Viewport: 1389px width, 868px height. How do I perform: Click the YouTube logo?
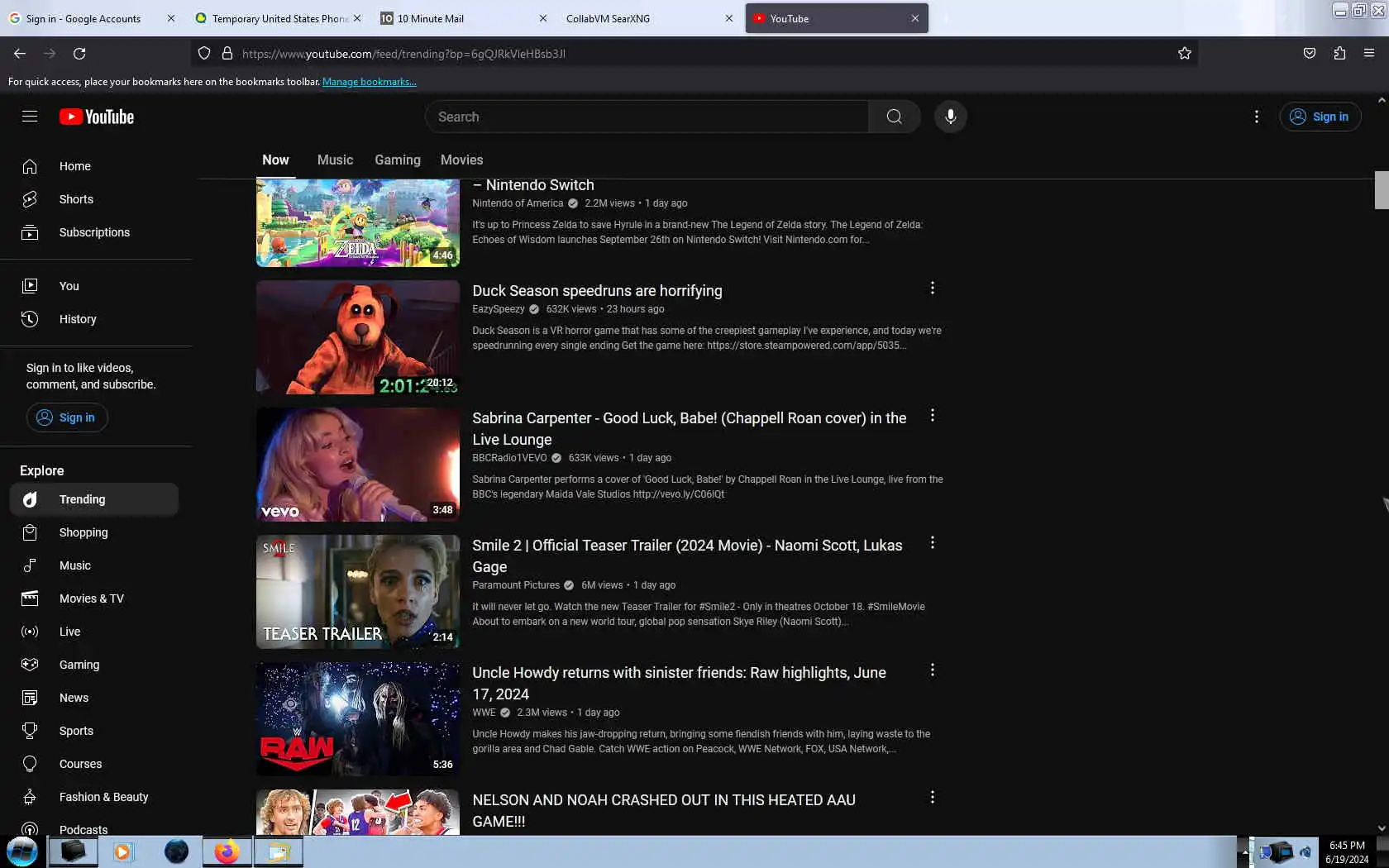(97, 117)
